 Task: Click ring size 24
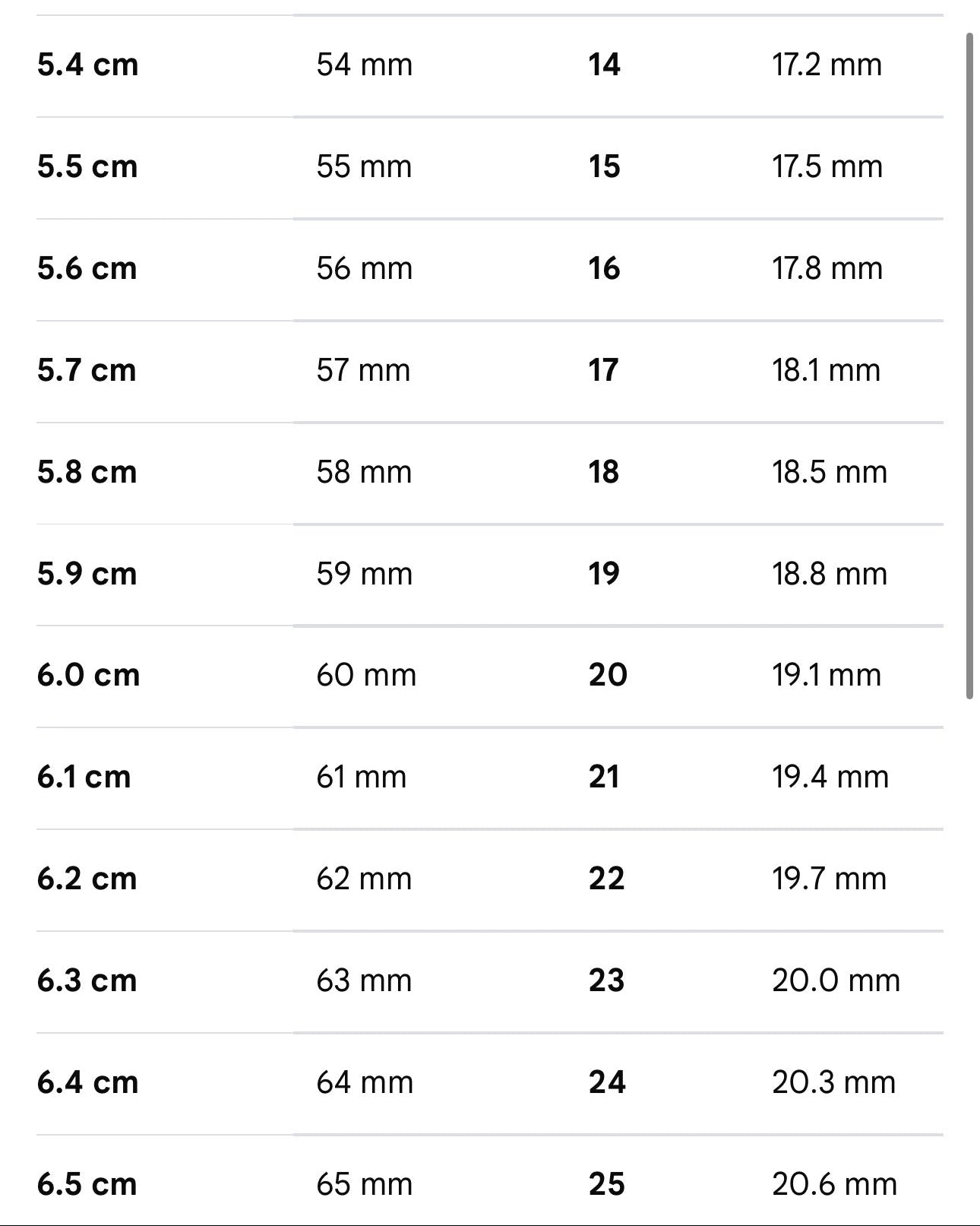[607, 1082]
